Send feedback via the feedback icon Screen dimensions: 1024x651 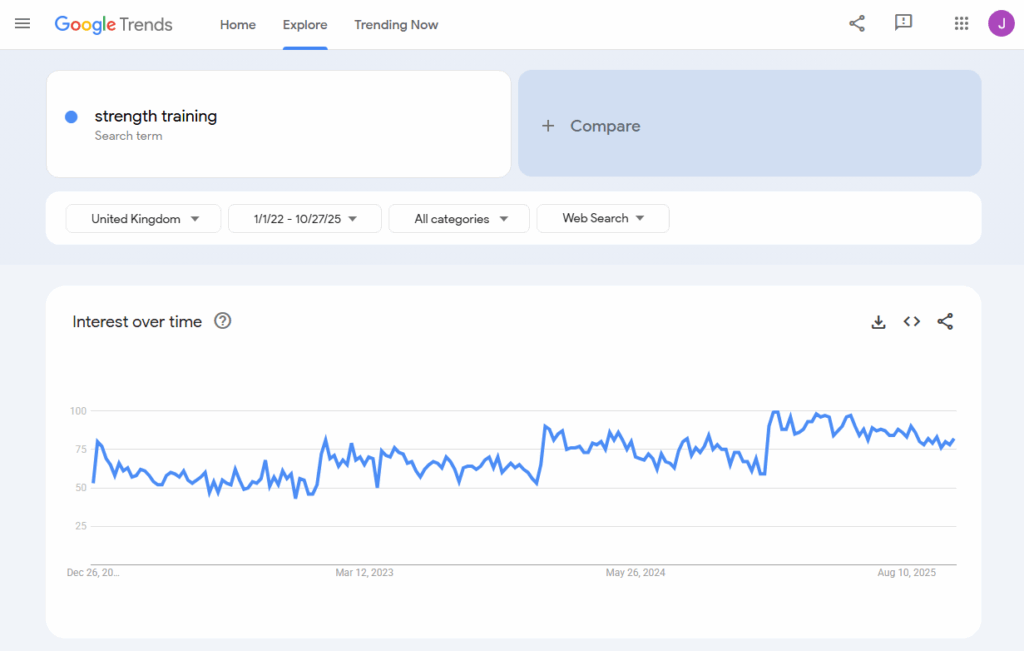coord(903,23)
